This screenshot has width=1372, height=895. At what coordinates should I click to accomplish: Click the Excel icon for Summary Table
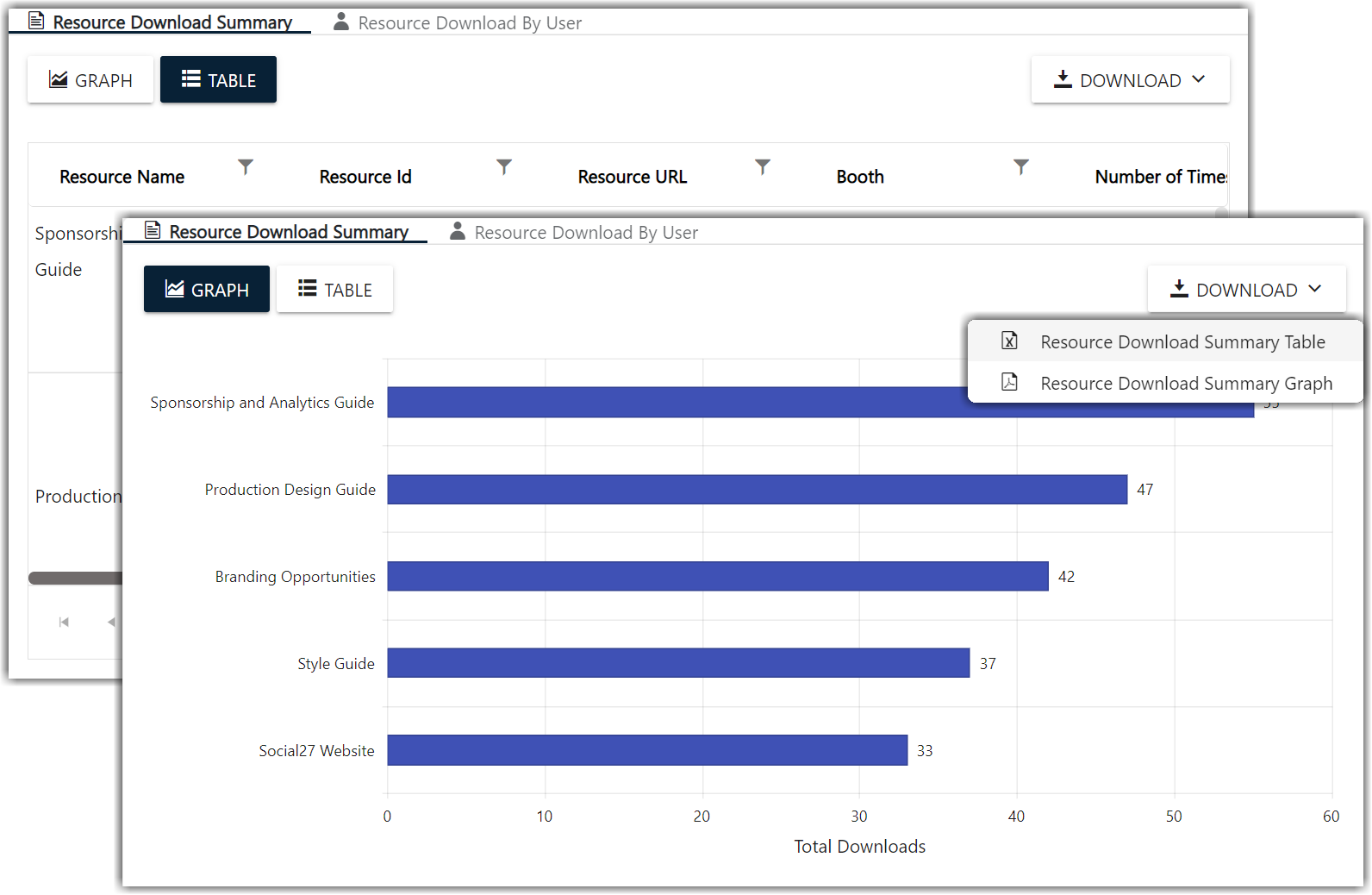click(1009, 341)
